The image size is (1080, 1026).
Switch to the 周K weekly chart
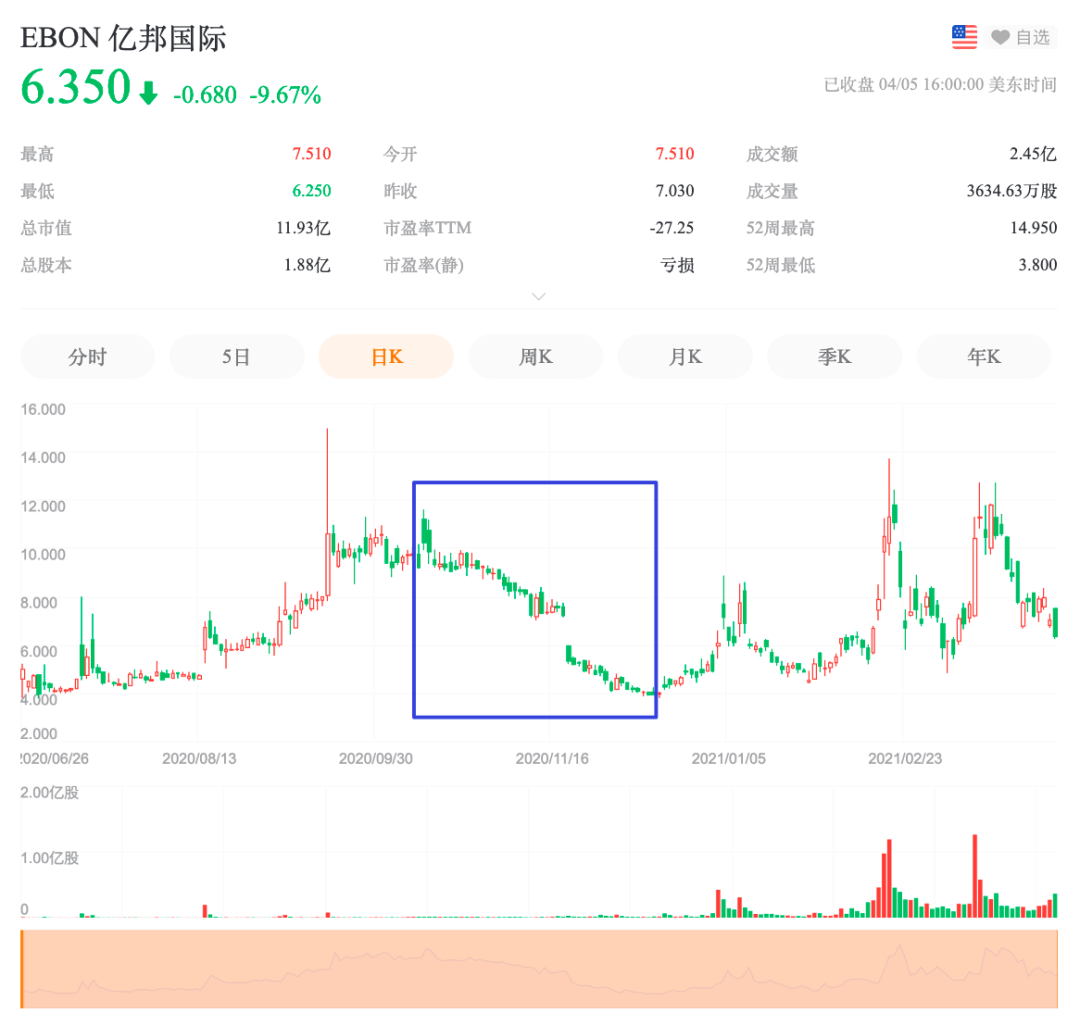[x=536, y=356]
